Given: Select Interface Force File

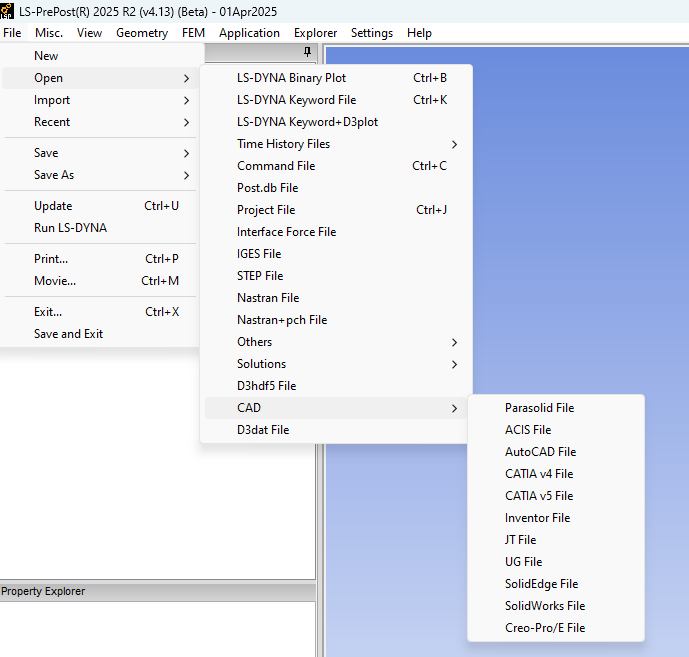Looking at the screenshot, I should [x=336, y=232].
